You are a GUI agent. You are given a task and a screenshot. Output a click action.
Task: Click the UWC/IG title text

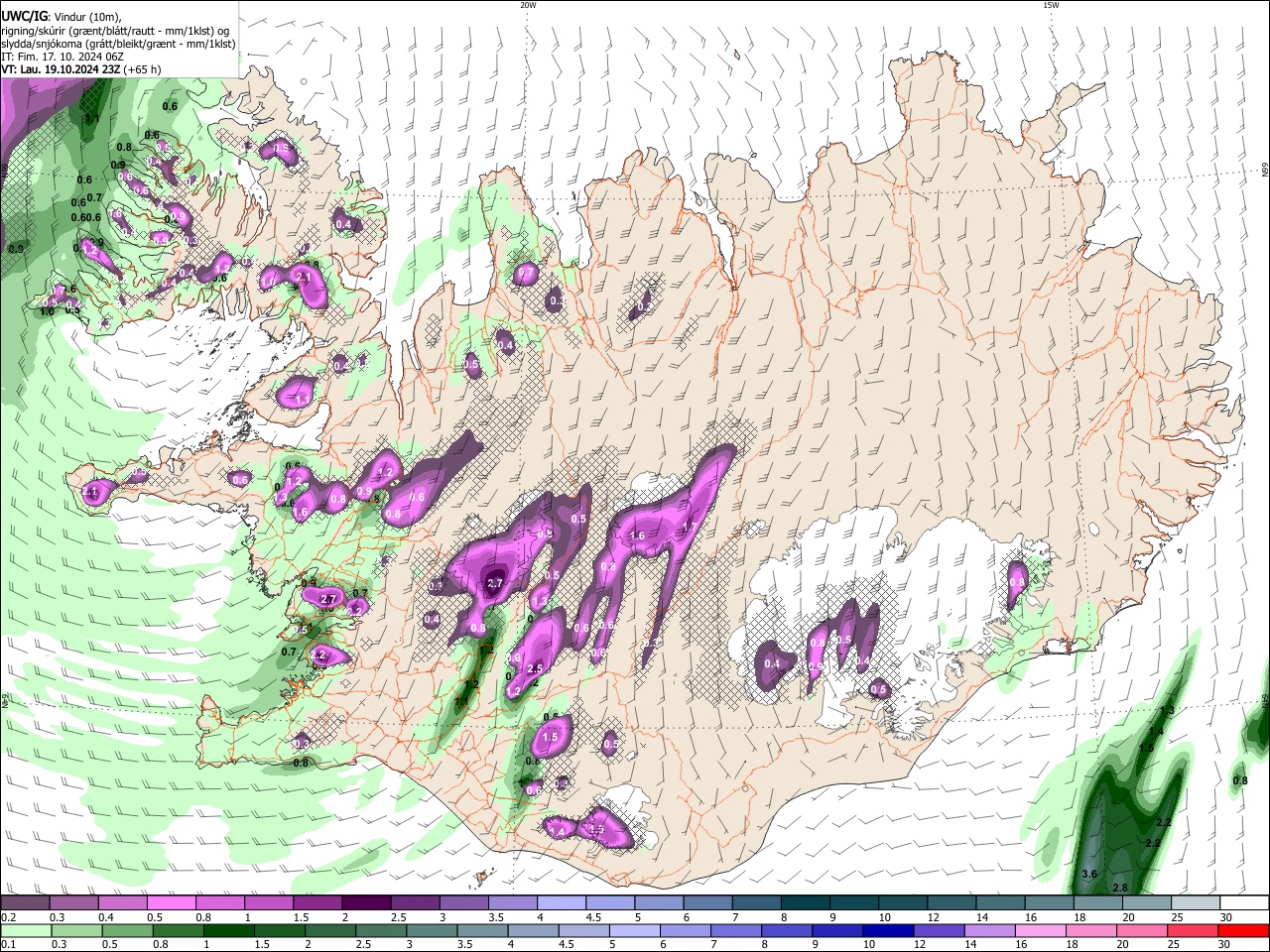point(23,17)
